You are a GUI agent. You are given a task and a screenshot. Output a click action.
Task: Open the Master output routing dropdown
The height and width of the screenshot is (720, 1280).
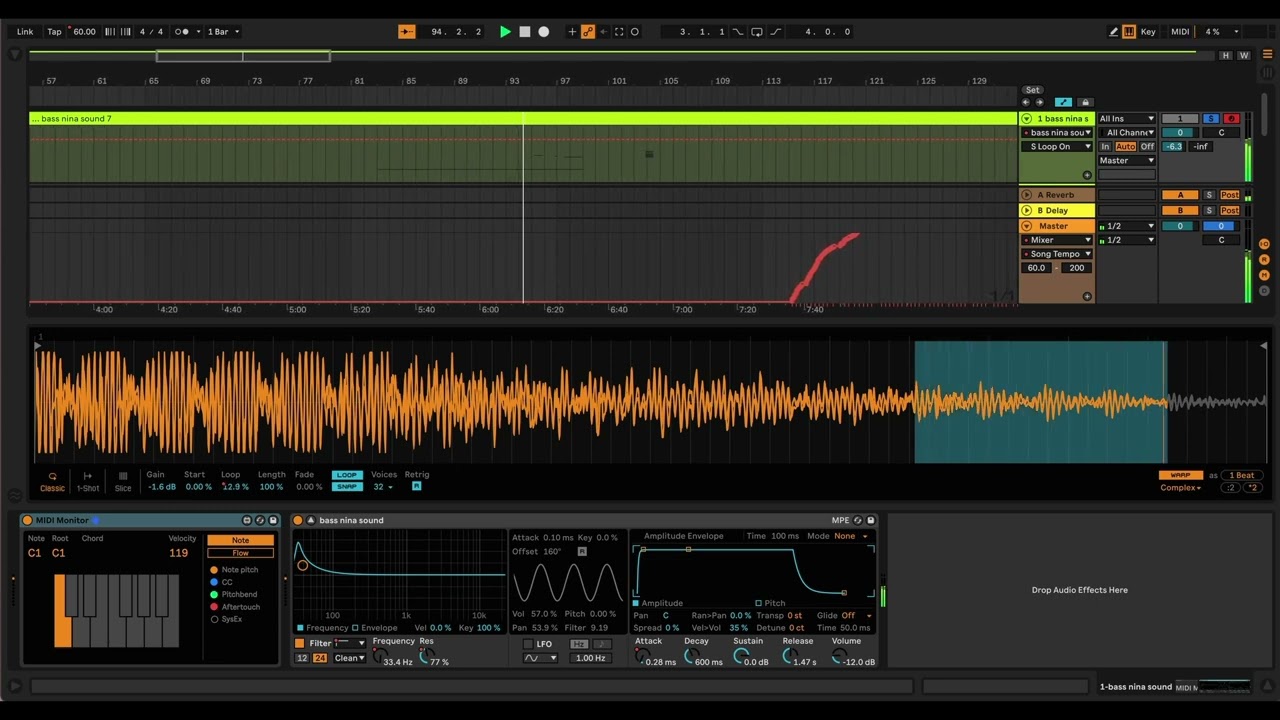tap(1127, 160)
